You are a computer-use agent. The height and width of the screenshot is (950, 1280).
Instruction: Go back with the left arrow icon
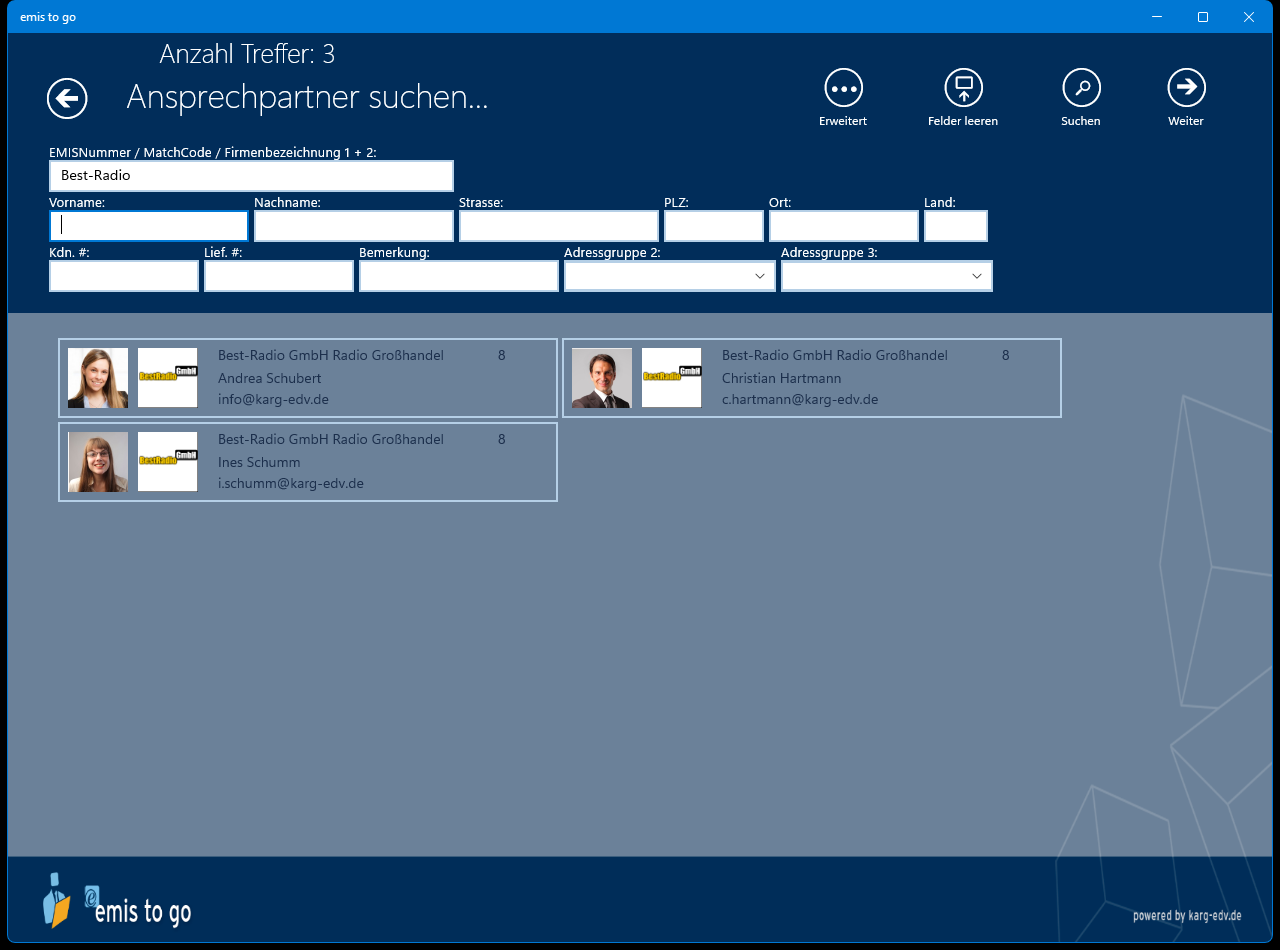tap(67, 98)
